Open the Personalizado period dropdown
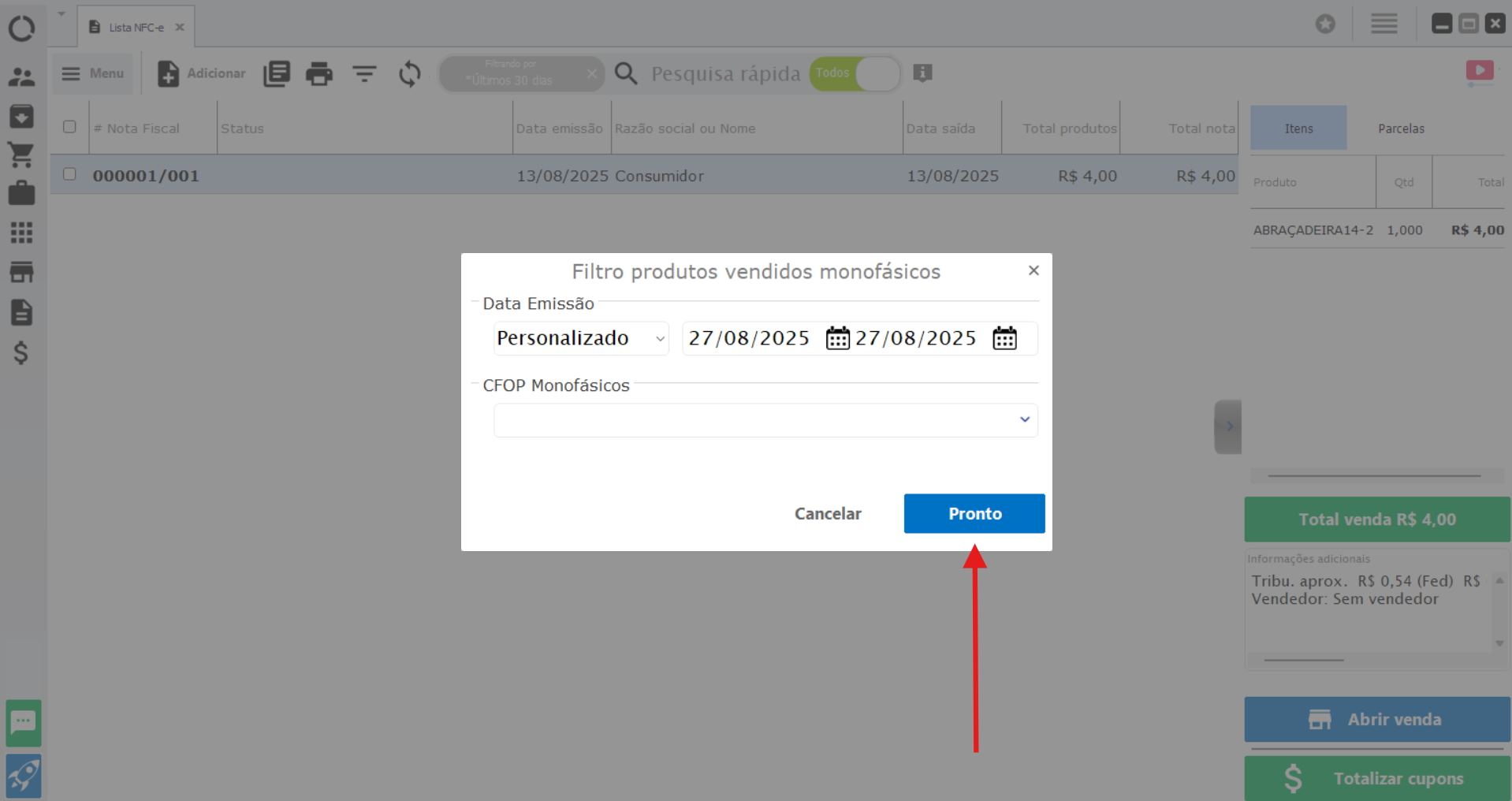 (581, 338)
